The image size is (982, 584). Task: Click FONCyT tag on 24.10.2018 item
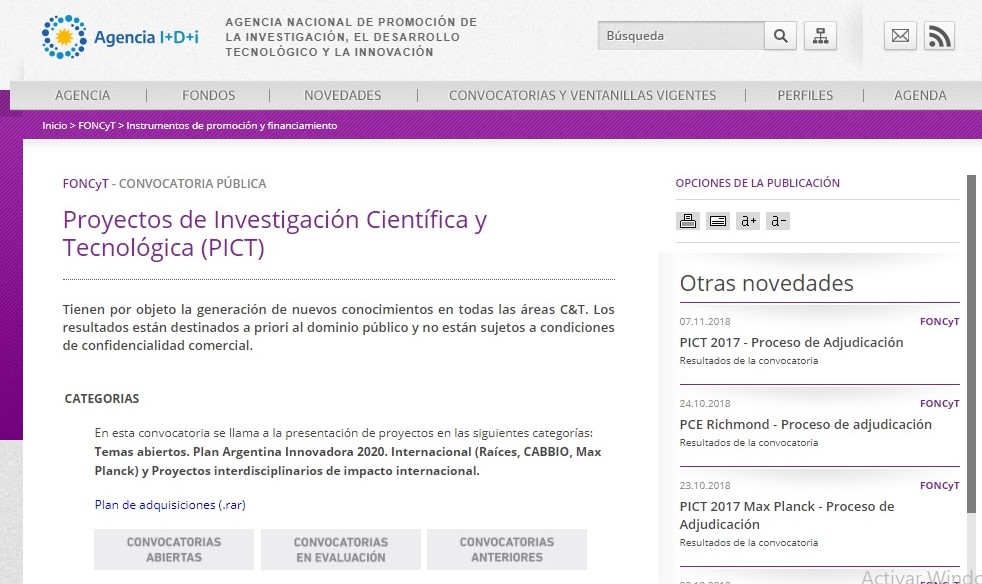tap(939, 404)
